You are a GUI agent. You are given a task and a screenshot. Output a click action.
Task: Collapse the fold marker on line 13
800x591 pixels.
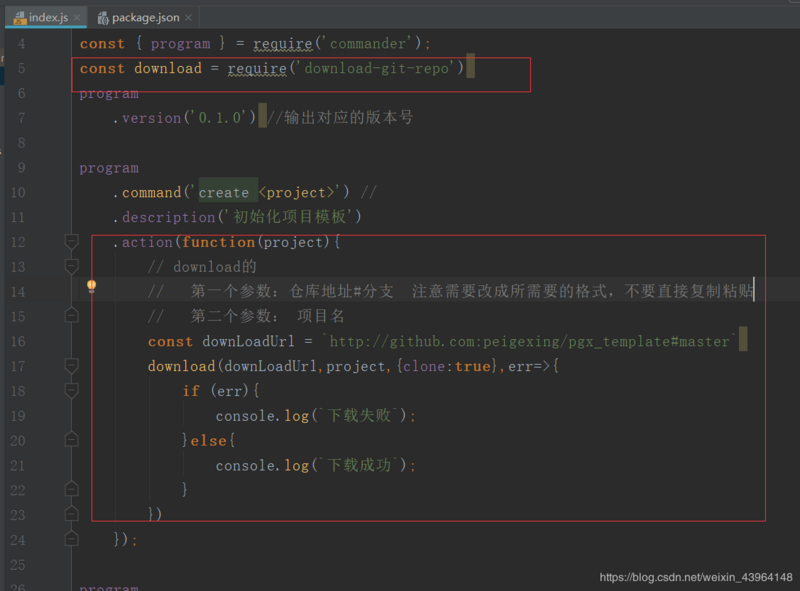(x=71, y=266)
